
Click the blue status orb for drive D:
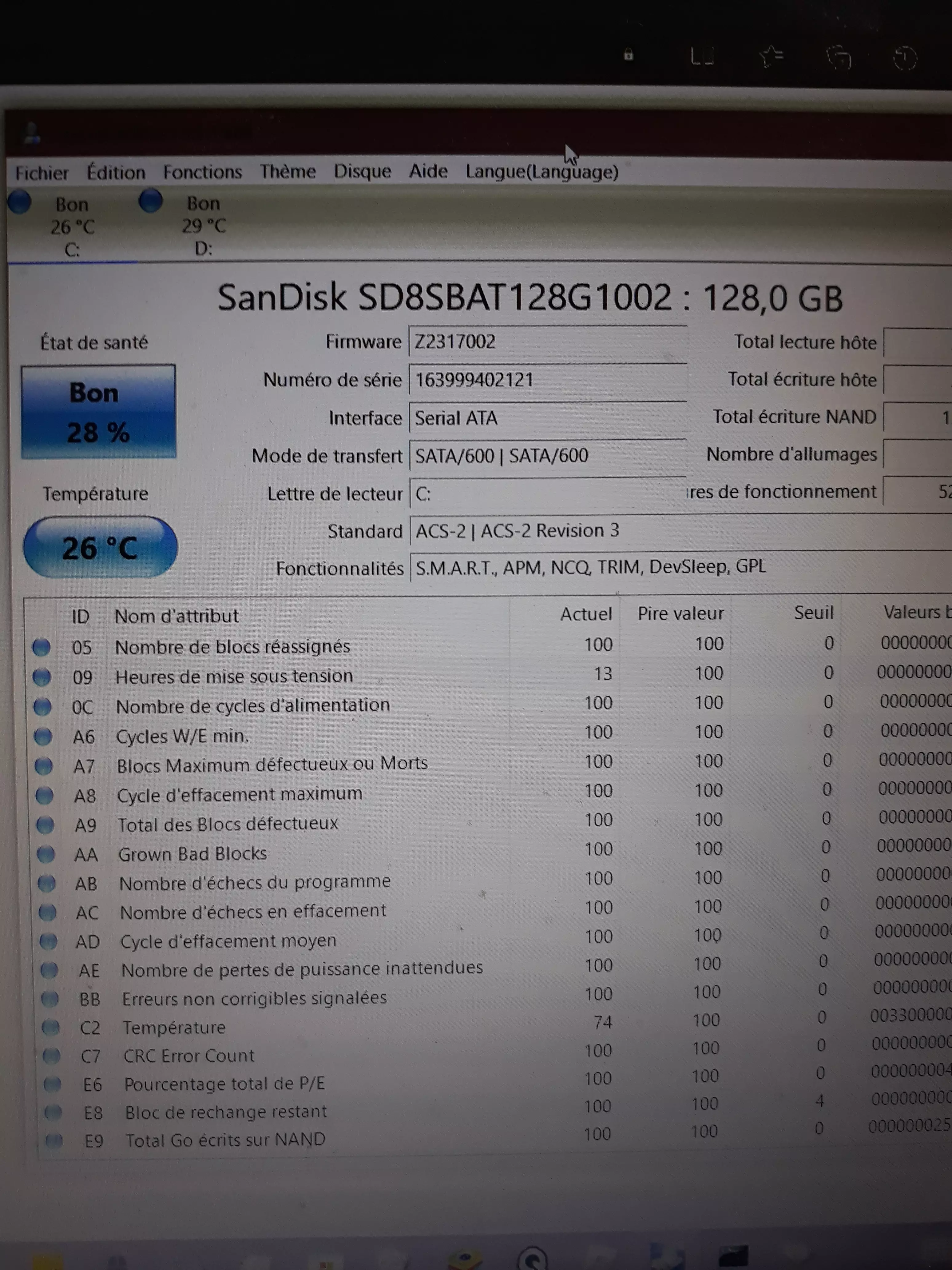click(x=150, y=201)
